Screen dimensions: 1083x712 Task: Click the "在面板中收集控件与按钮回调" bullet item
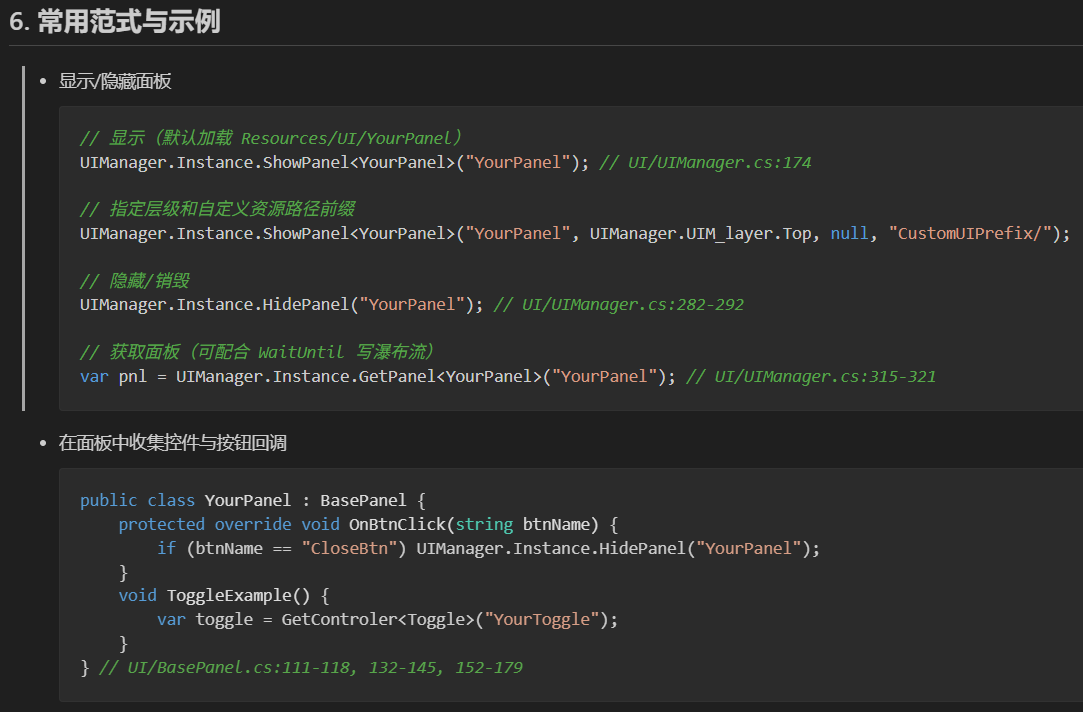coord(173,442)
